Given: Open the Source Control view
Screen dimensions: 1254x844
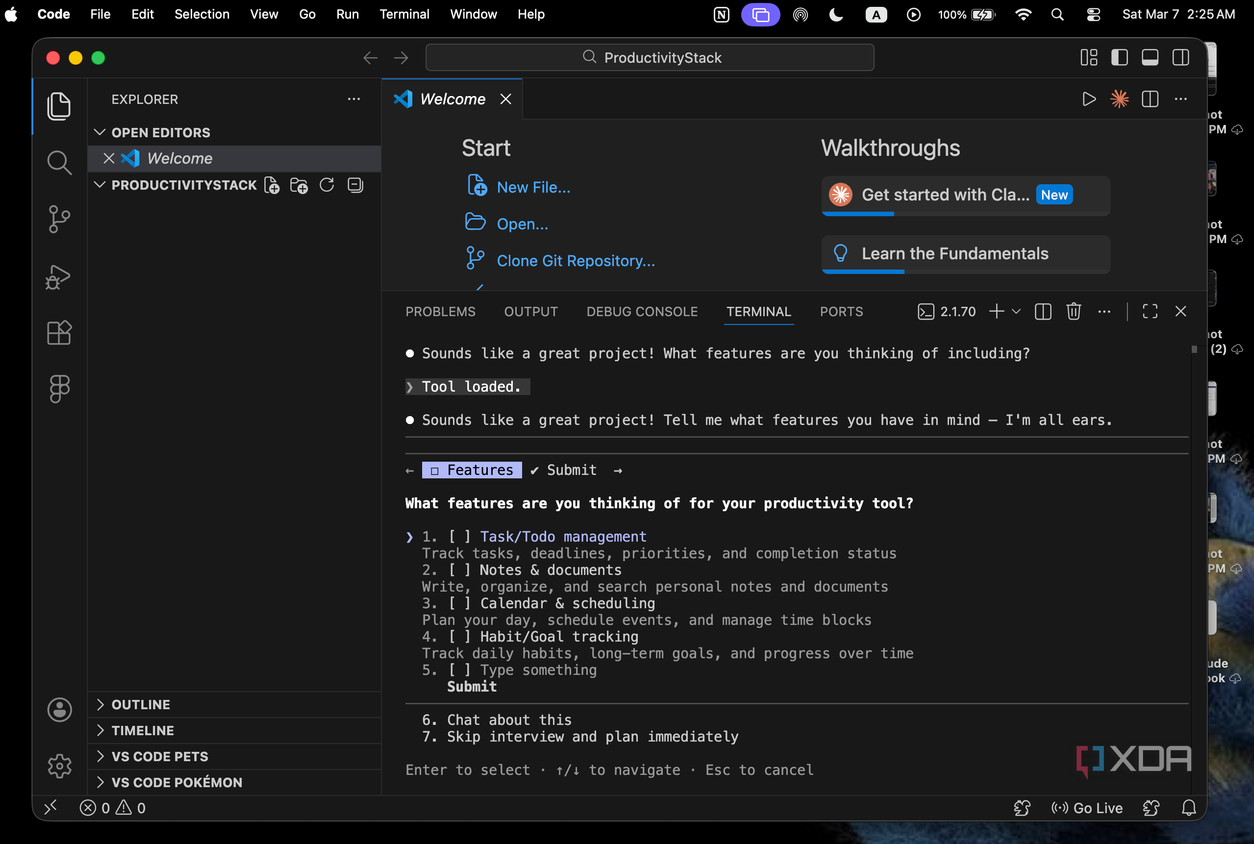Looking at the screenshot, I should point(59,219).
